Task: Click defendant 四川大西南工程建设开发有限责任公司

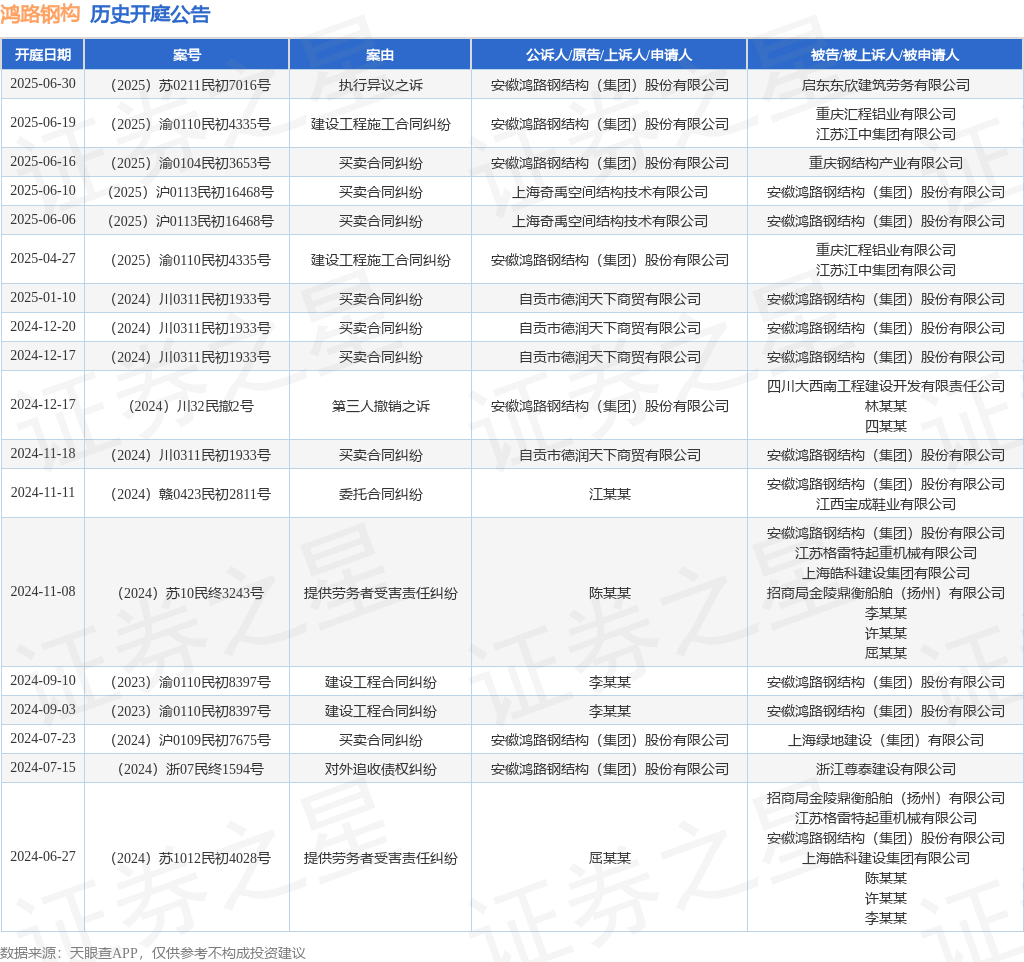Action: pos(886,386)
